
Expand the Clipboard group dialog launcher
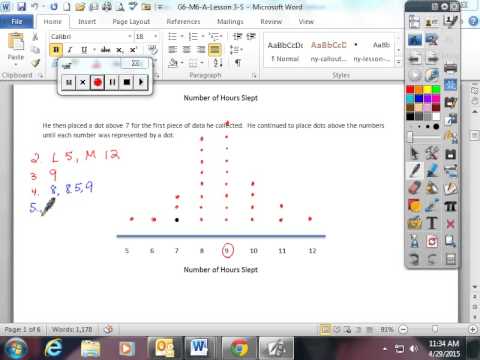click(40, 76)
